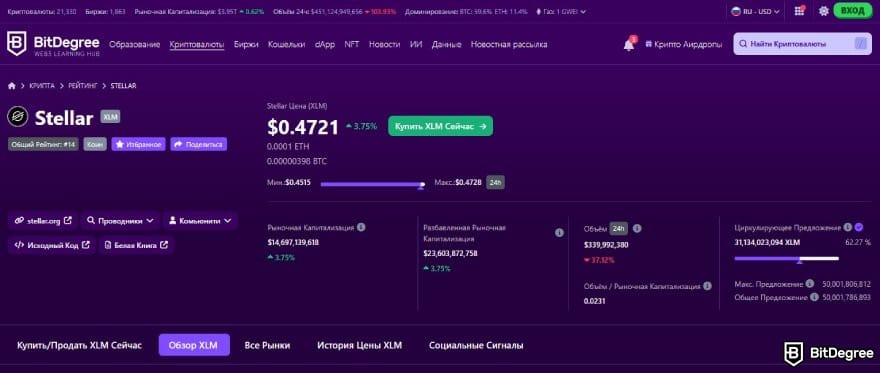
Task: Show info for Циркулирующее Предложение
Action: coord(847,227)
